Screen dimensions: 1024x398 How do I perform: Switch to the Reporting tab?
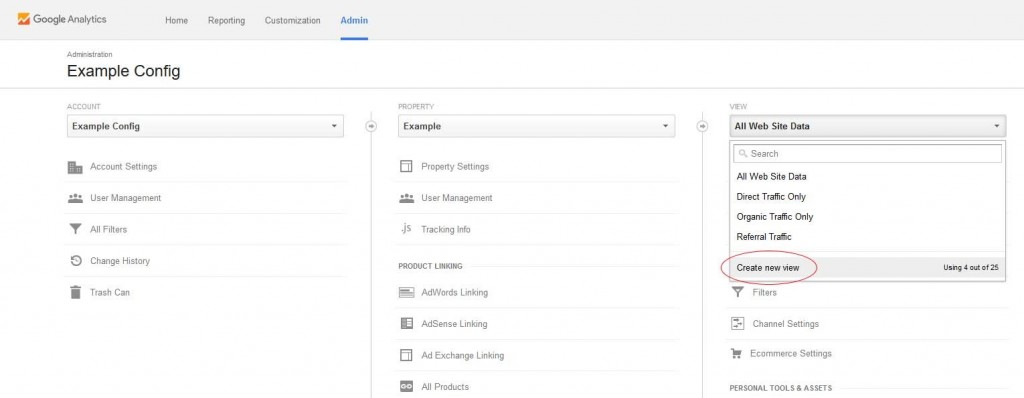pos(226,20)
